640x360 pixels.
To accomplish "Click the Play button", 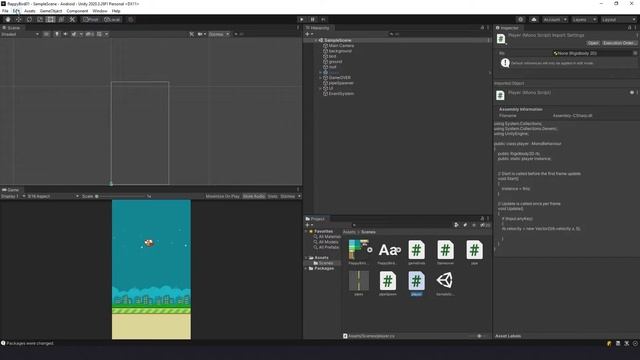I will (302, 19).
